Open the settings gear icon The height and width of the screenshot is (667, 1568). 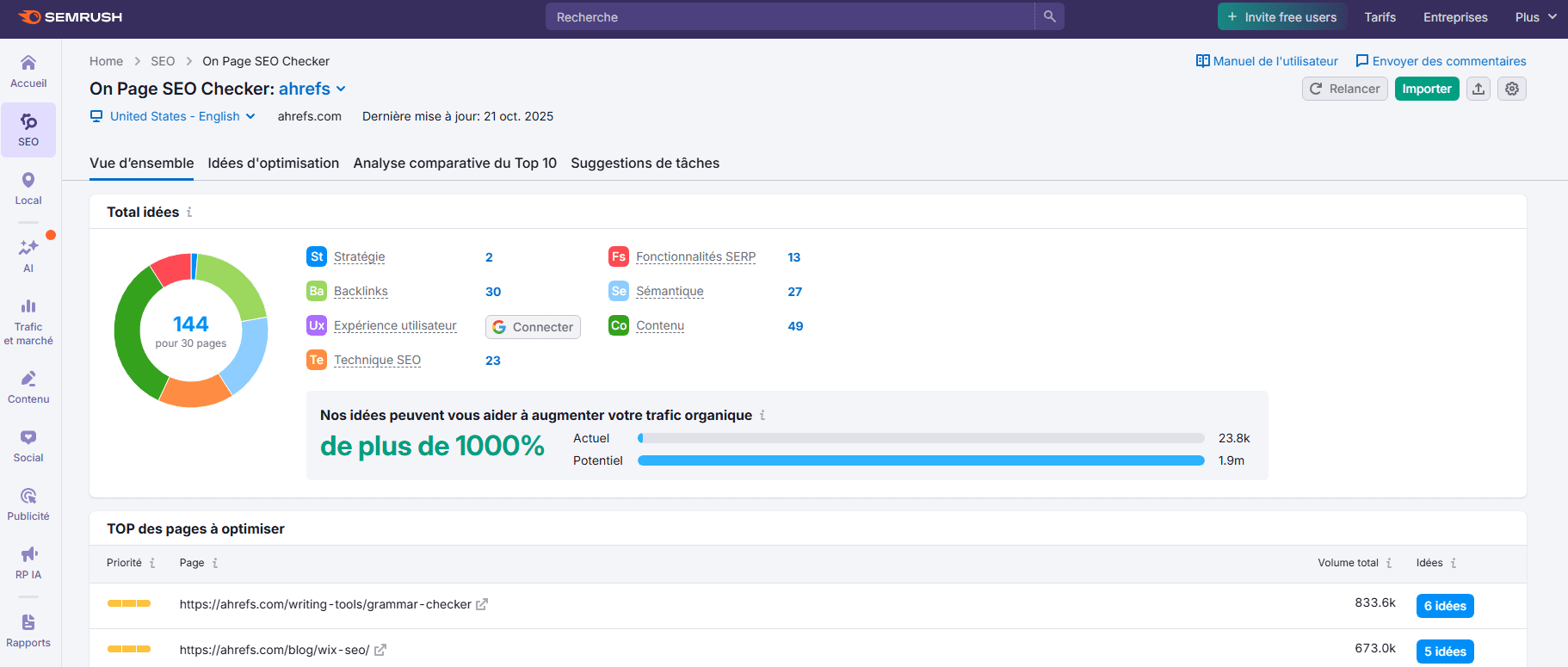click(x=1512, y=89)
